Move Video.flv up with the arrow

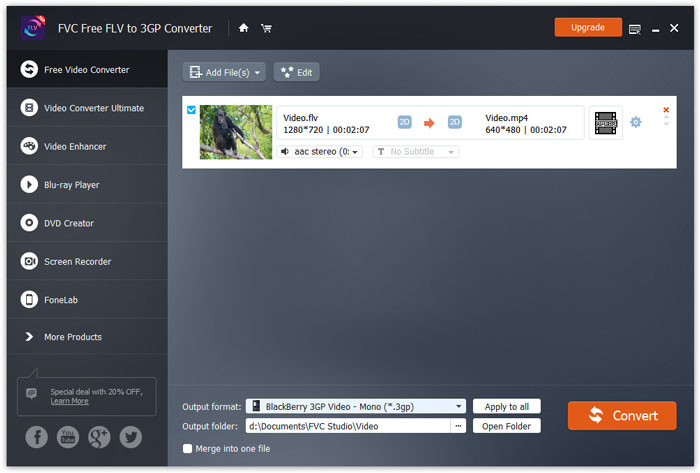666,117
